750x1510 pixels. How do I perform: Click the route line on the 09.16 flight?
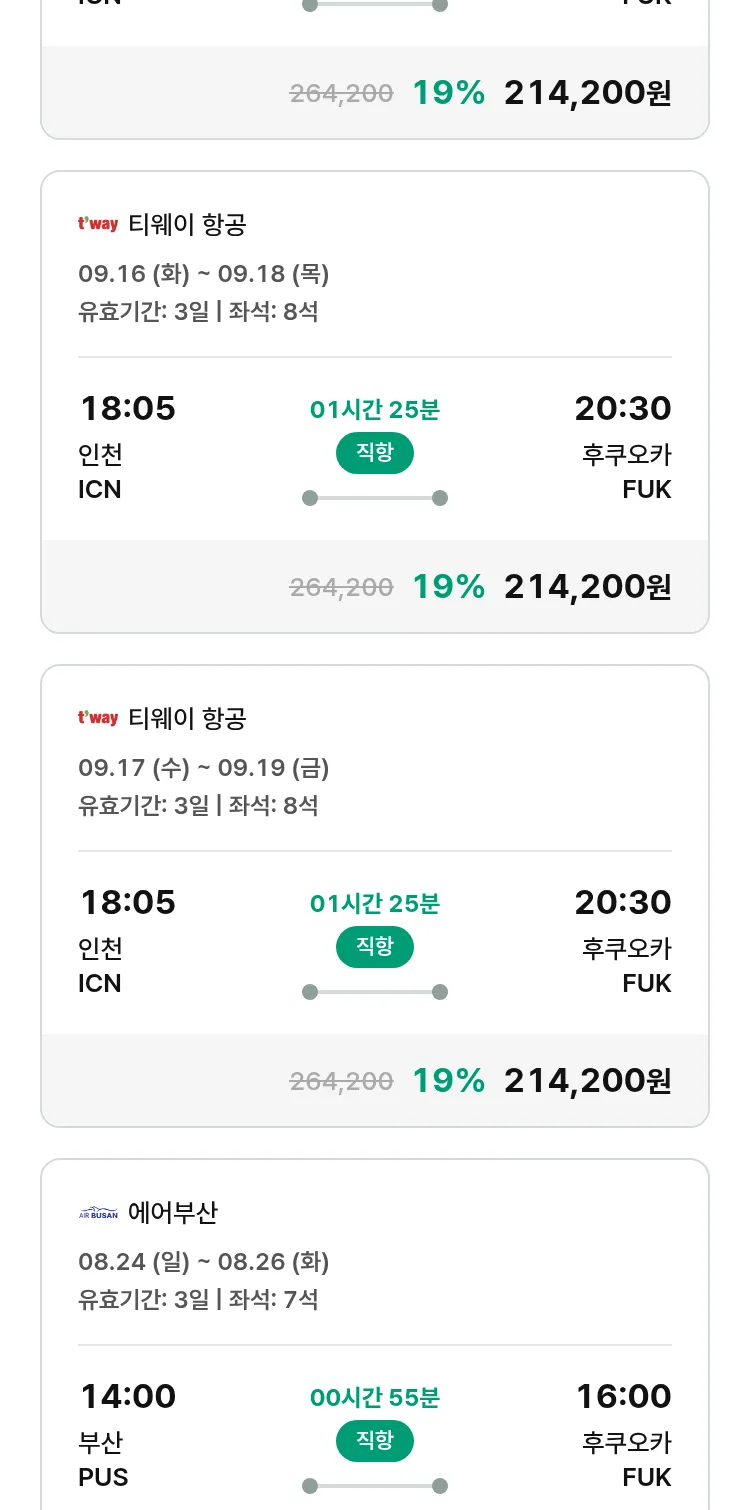click(375, 498)
